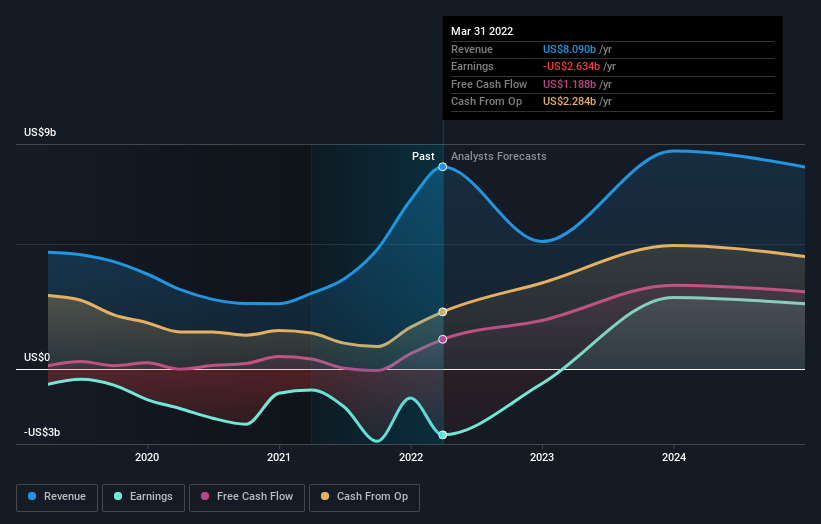Click the Cash From Op label in tooltip
This screenshot has height=524, width=821.
(x=486, y=102)
